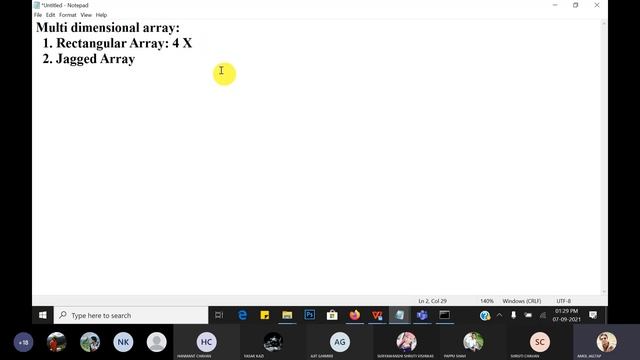Open the View menu

point(86,15)
